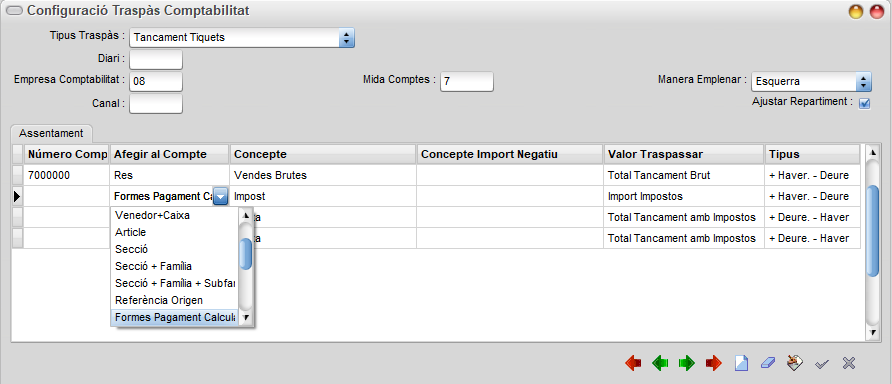Image resolution: width=892 pixels, height=384 pixels.
Task: Click grid scrollbar down arrow
Action: (x=872, y=332)
